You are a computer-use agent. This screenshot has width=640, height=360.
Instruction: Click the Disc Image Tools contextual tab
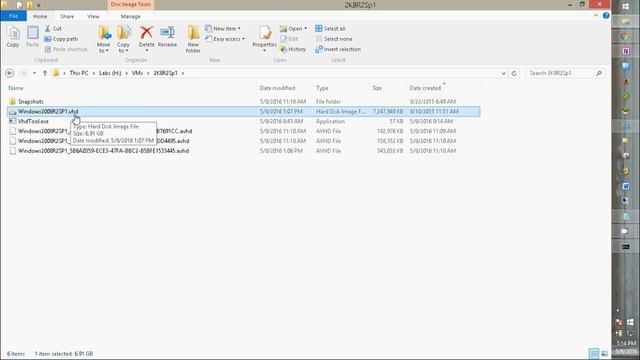(x=131, y=4)
